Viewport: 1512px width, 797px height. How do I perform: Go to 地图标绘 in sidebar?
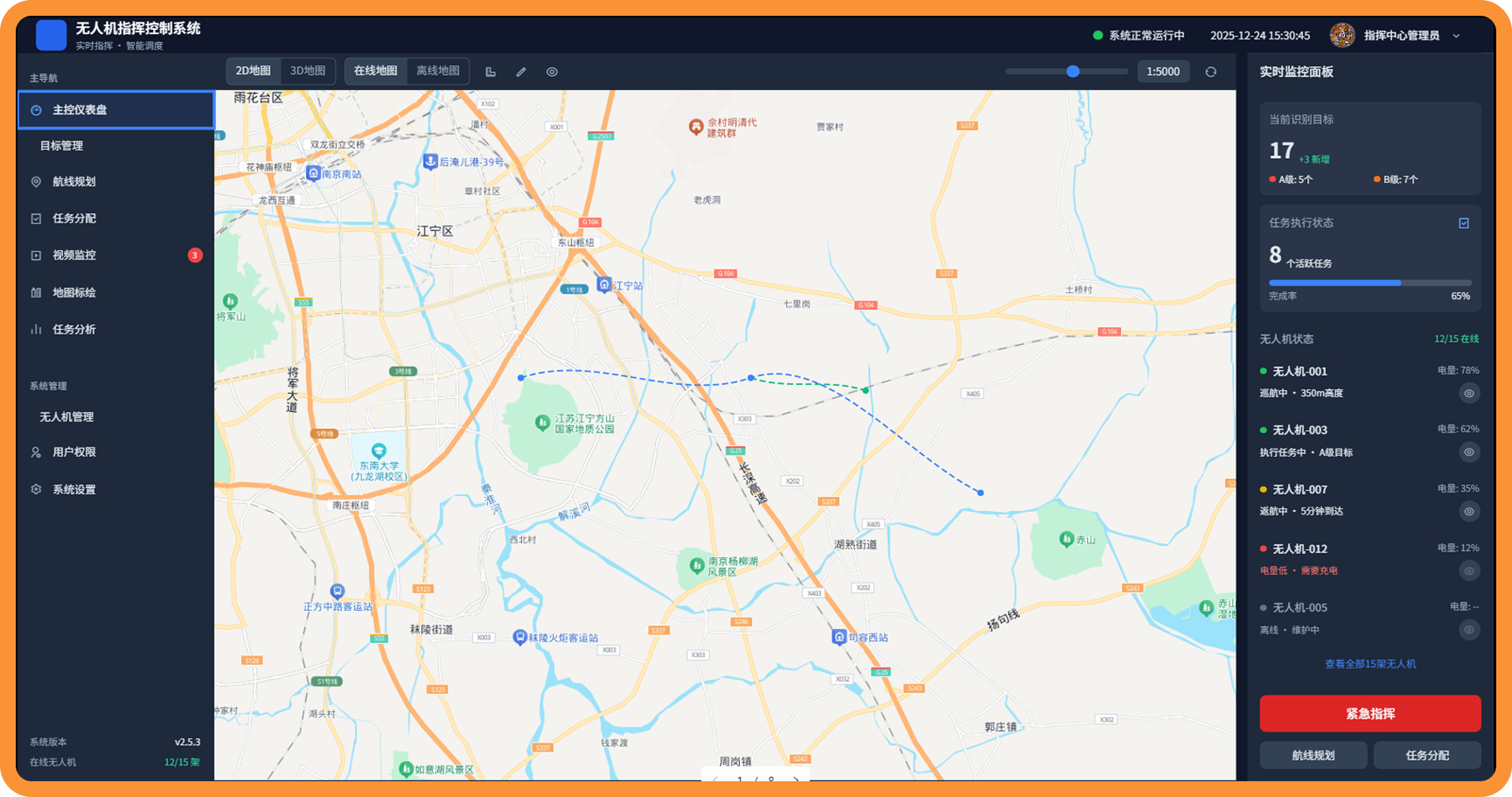[x=74, y=292]
